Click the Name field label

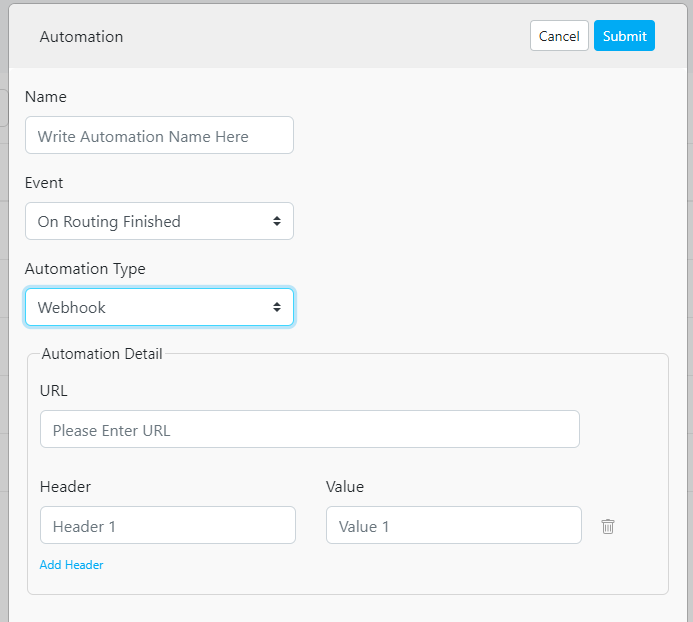[46, 97]
